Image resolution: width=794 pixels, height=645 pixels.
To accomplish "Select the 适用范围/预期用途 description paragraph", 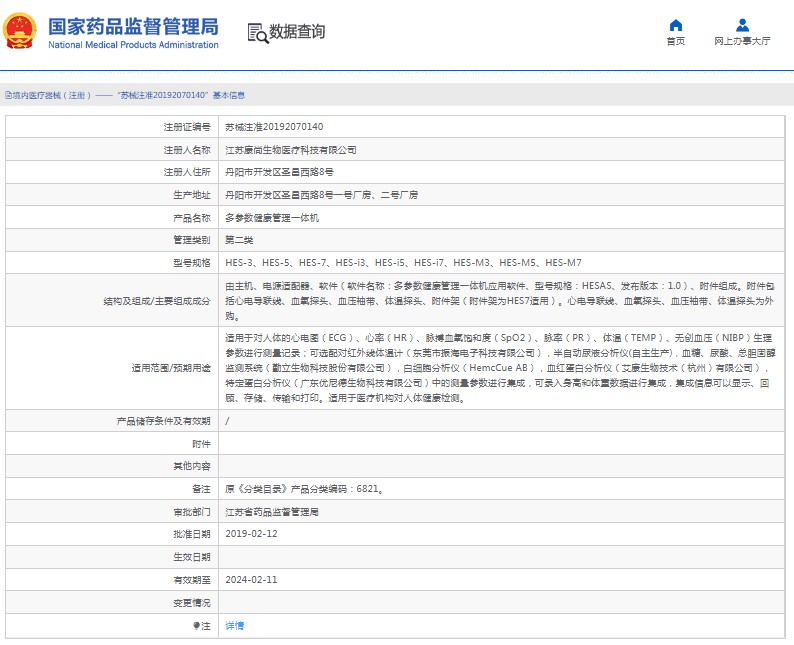I will (x=500, y=368).
